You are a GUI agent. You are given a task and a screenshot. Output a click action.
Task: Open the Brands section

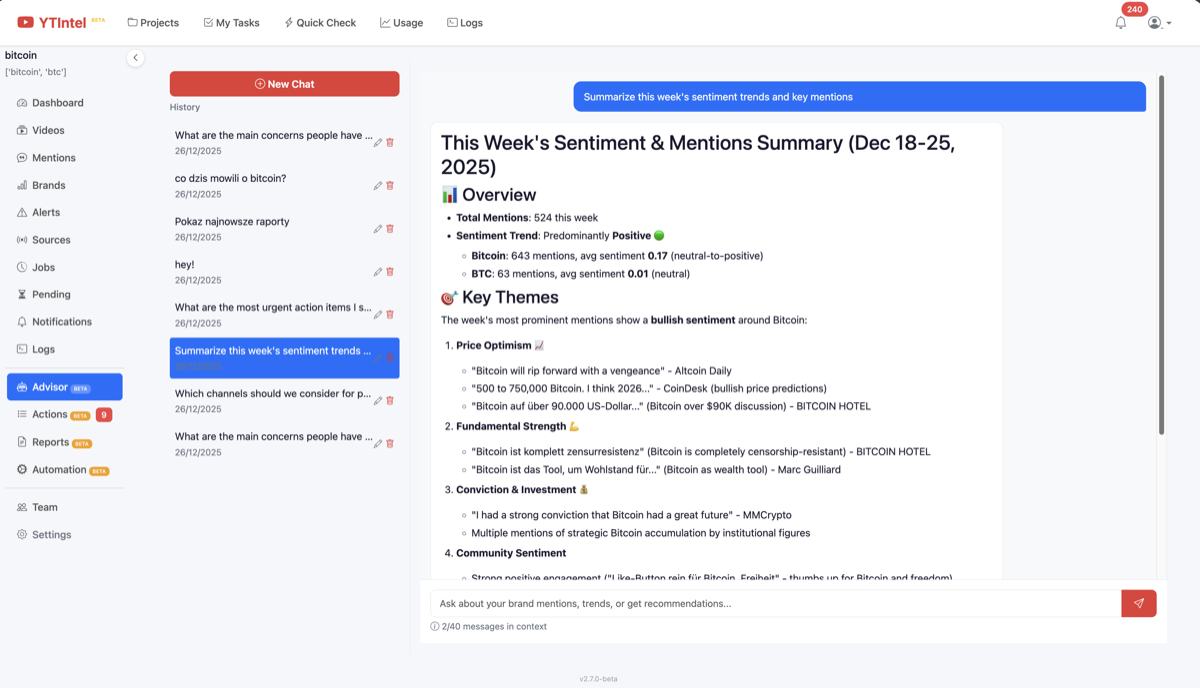[x=48, y=185]
